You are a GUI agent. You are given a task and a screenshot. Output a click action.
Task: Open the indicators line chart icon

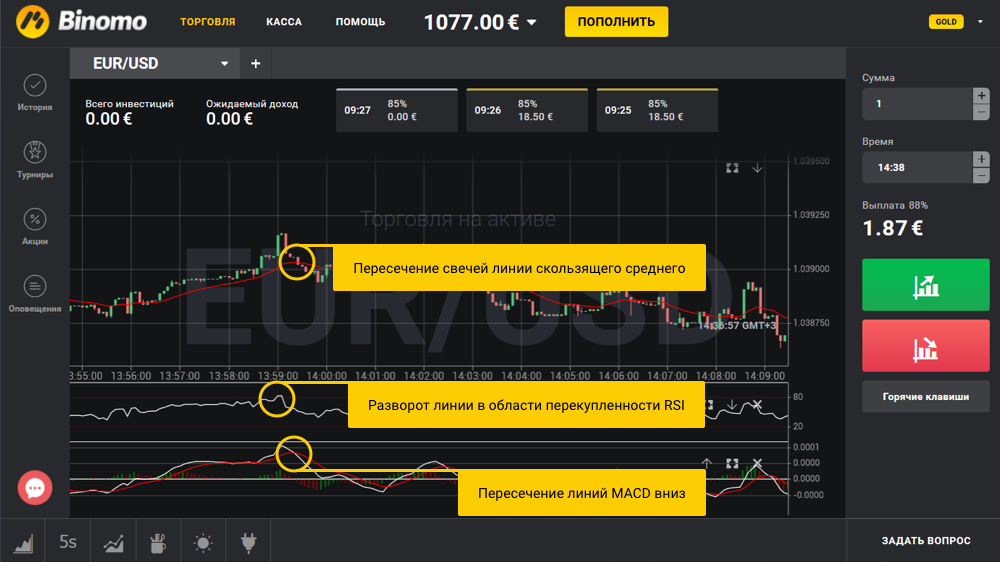[x=114, y=543]
